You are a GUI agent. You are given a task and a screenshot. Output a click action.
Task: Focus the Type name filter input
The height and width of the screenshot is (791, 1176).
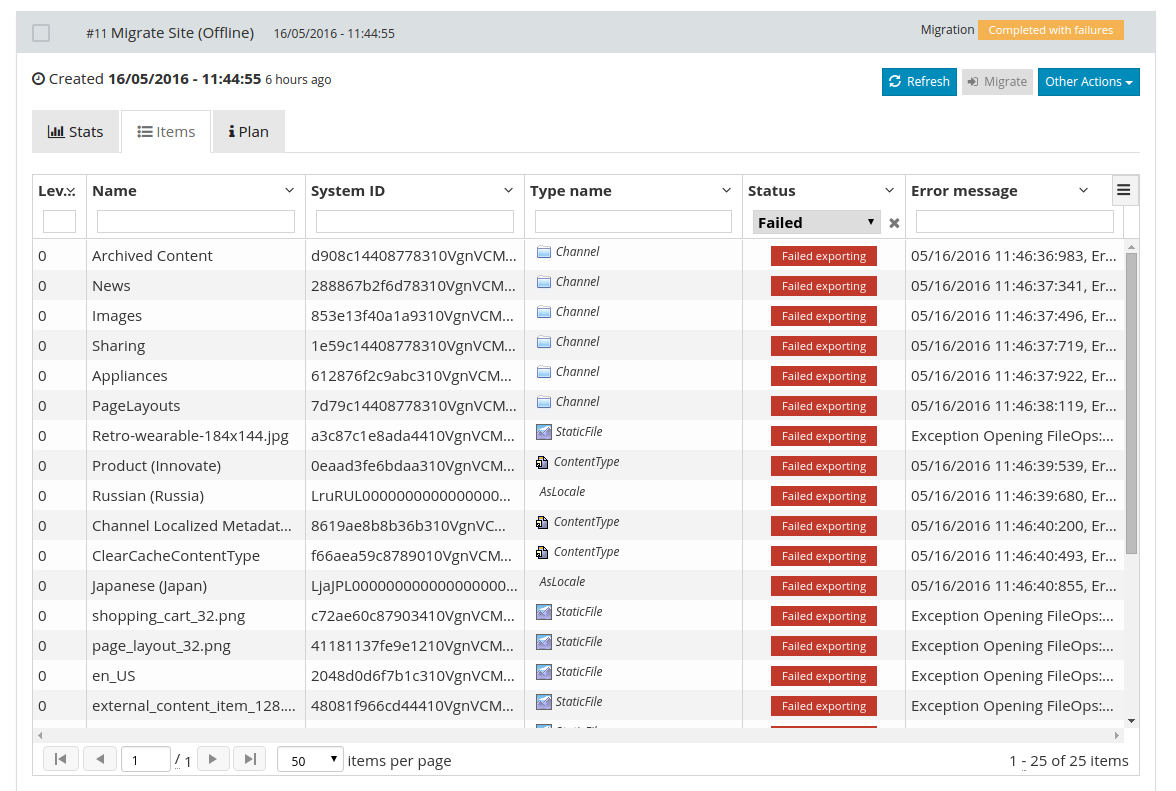pos(633,221)
